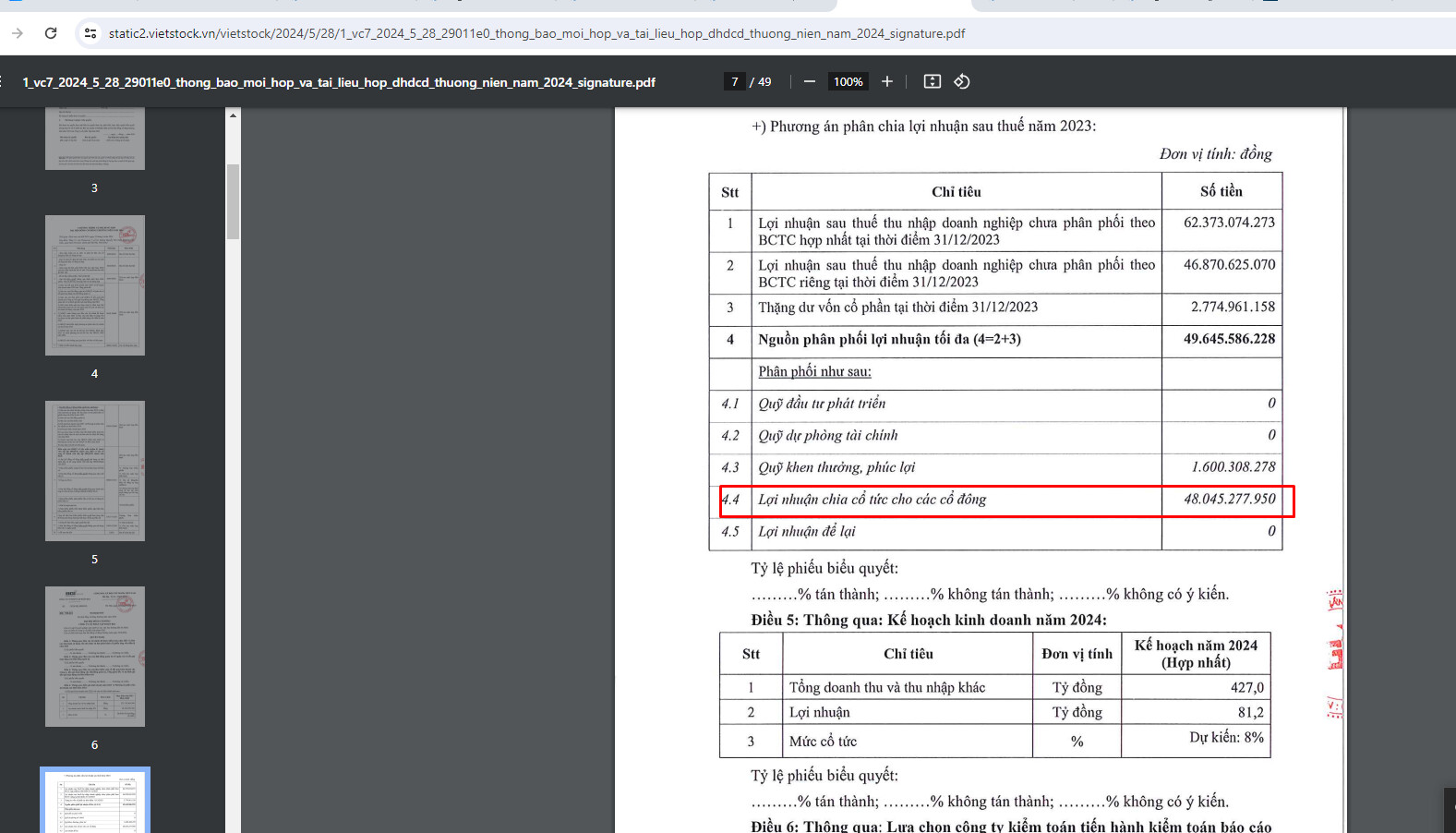Click the "+) Phương án phân chia lợi nhuận" line
The height and width of the screenshot is (833, 1456).
tap(923, 126)
